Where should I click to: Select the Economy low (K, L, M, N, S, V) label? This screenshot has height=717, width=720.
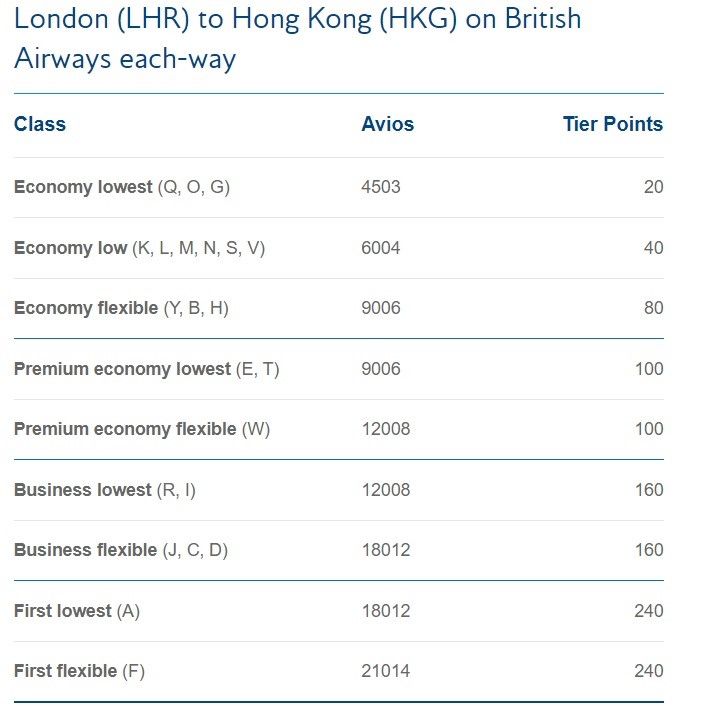pos(139,248)
